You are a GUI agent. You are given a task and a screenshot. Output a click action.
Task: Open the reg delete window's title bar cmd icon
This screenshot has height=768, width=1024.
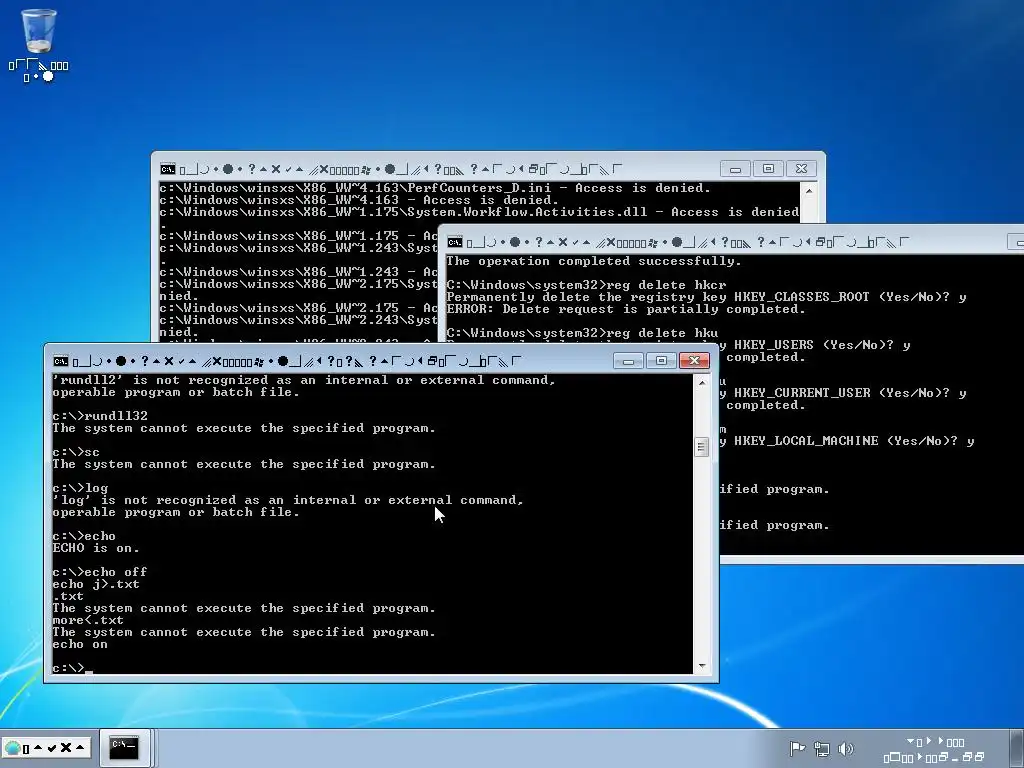point(455,242)
